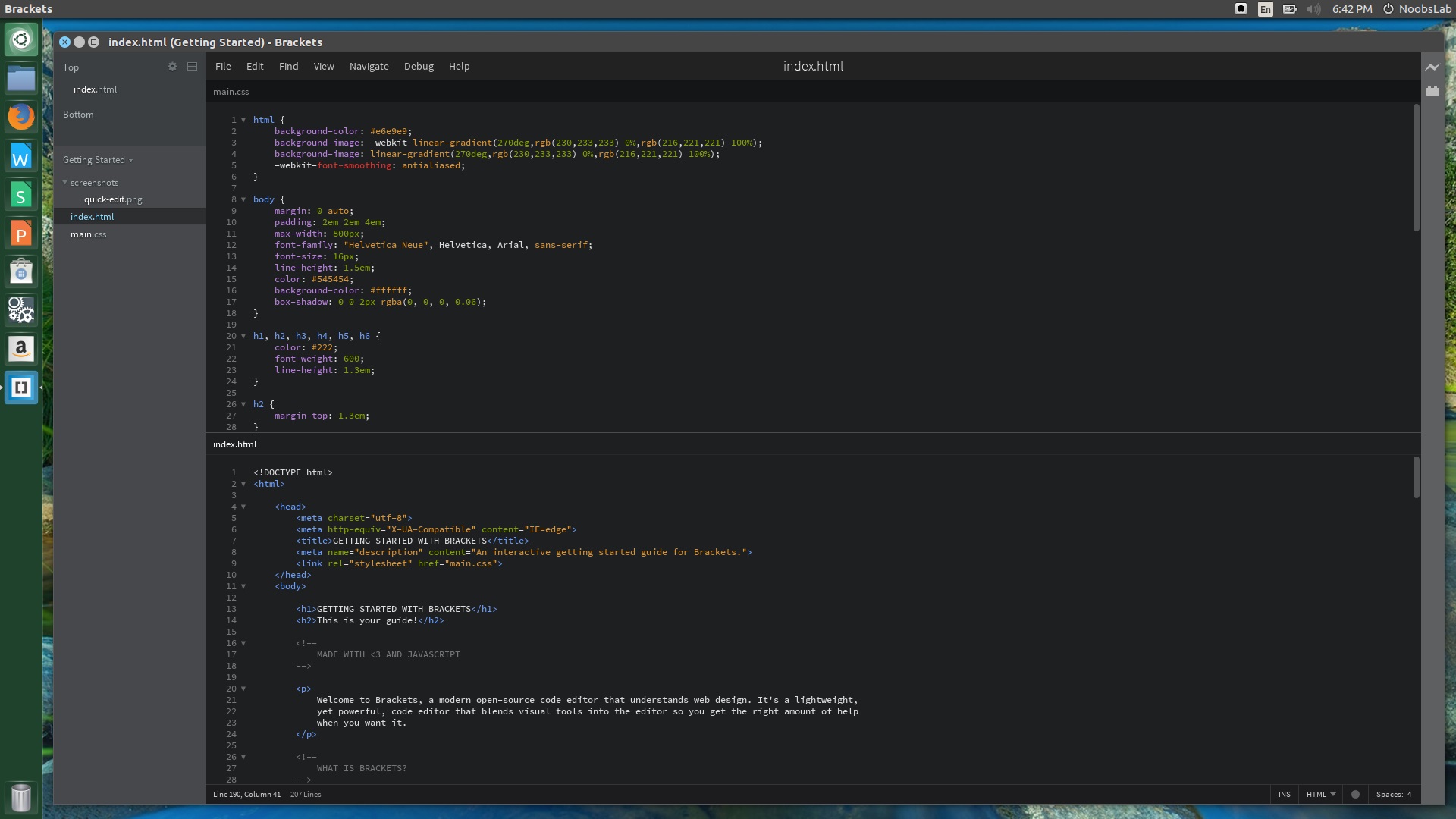Screen dimensions: 1456x819
Task: Fold the comment at line 16 in index.html
Action: click(243, 643)
